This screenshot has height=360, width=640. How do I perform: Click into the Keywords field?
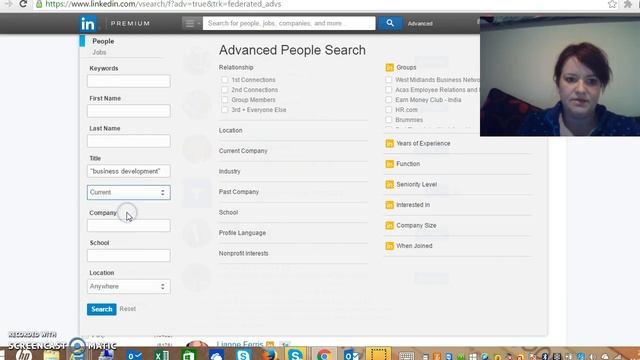(x=129, y=81)
